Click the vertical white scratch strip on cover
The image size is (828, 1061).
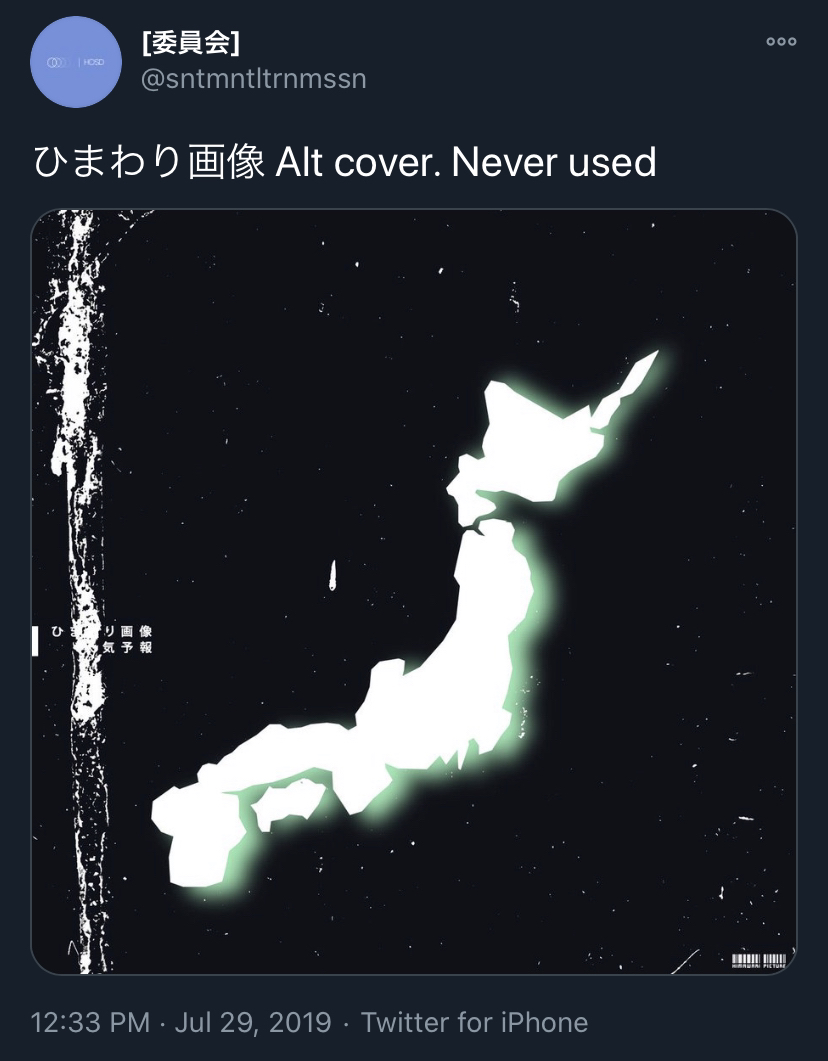tap(78, 591)
